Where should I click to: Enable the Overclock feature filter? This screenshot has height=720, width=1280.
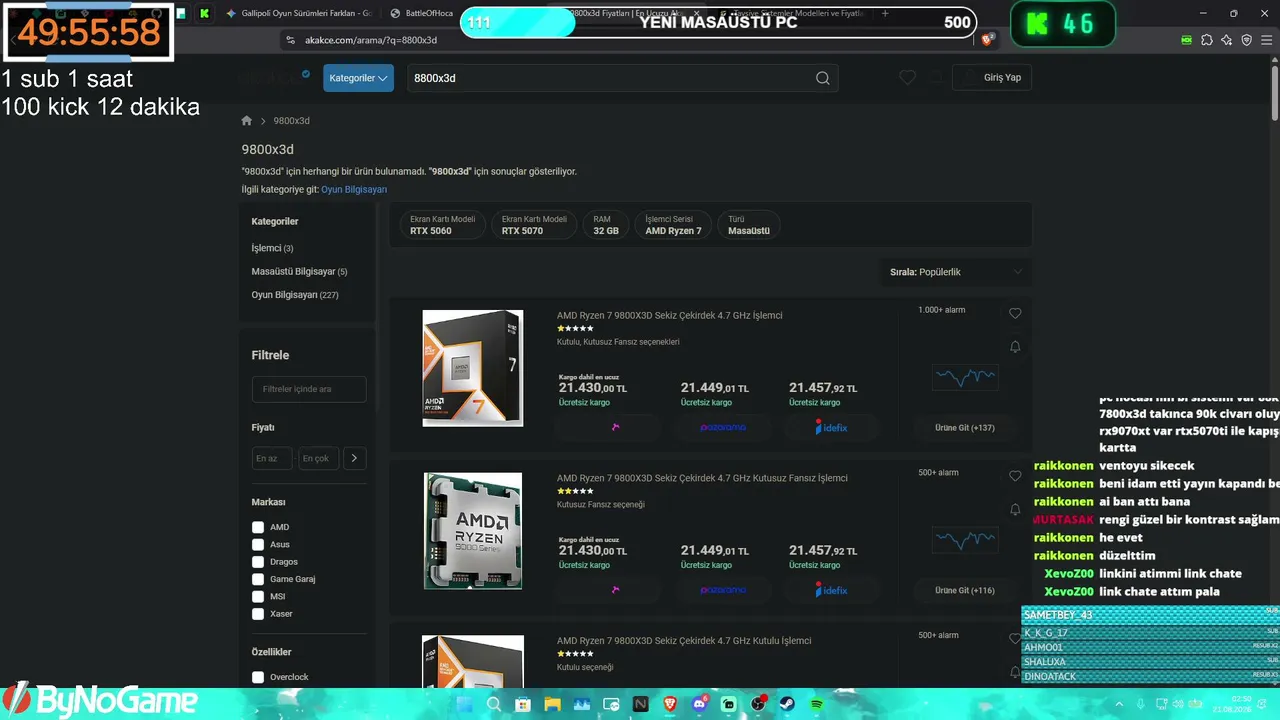pyautogui.click(x=258, y=677)
